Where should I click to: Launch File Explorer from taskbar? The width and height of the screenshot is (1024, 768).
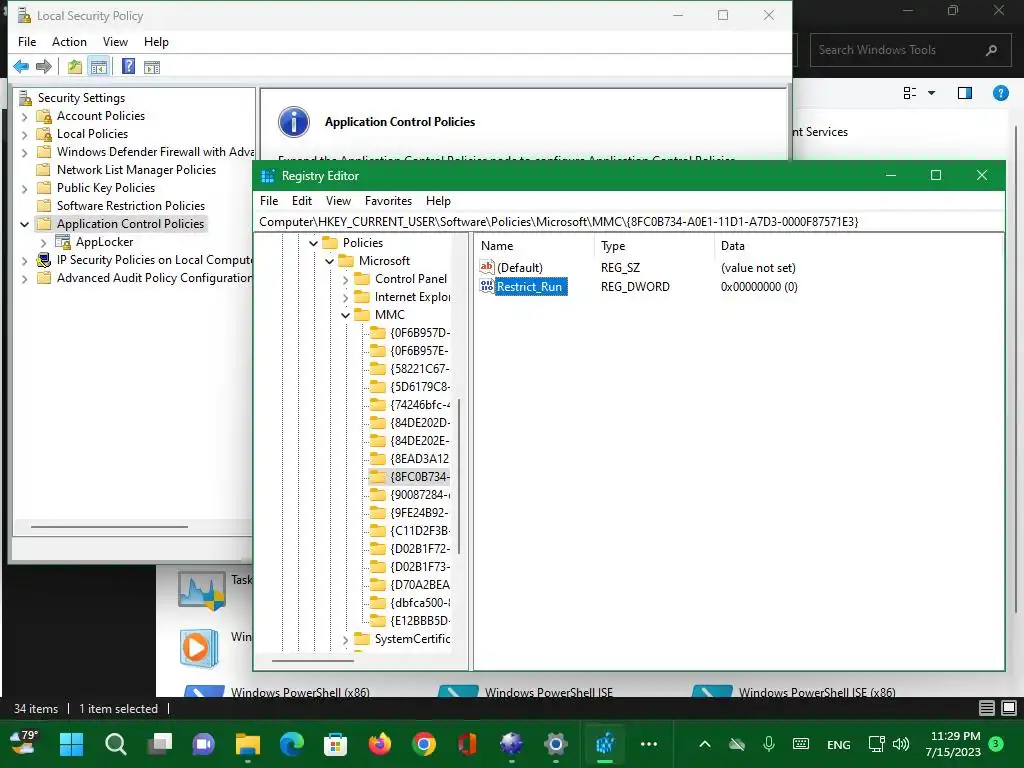[248, 744]
